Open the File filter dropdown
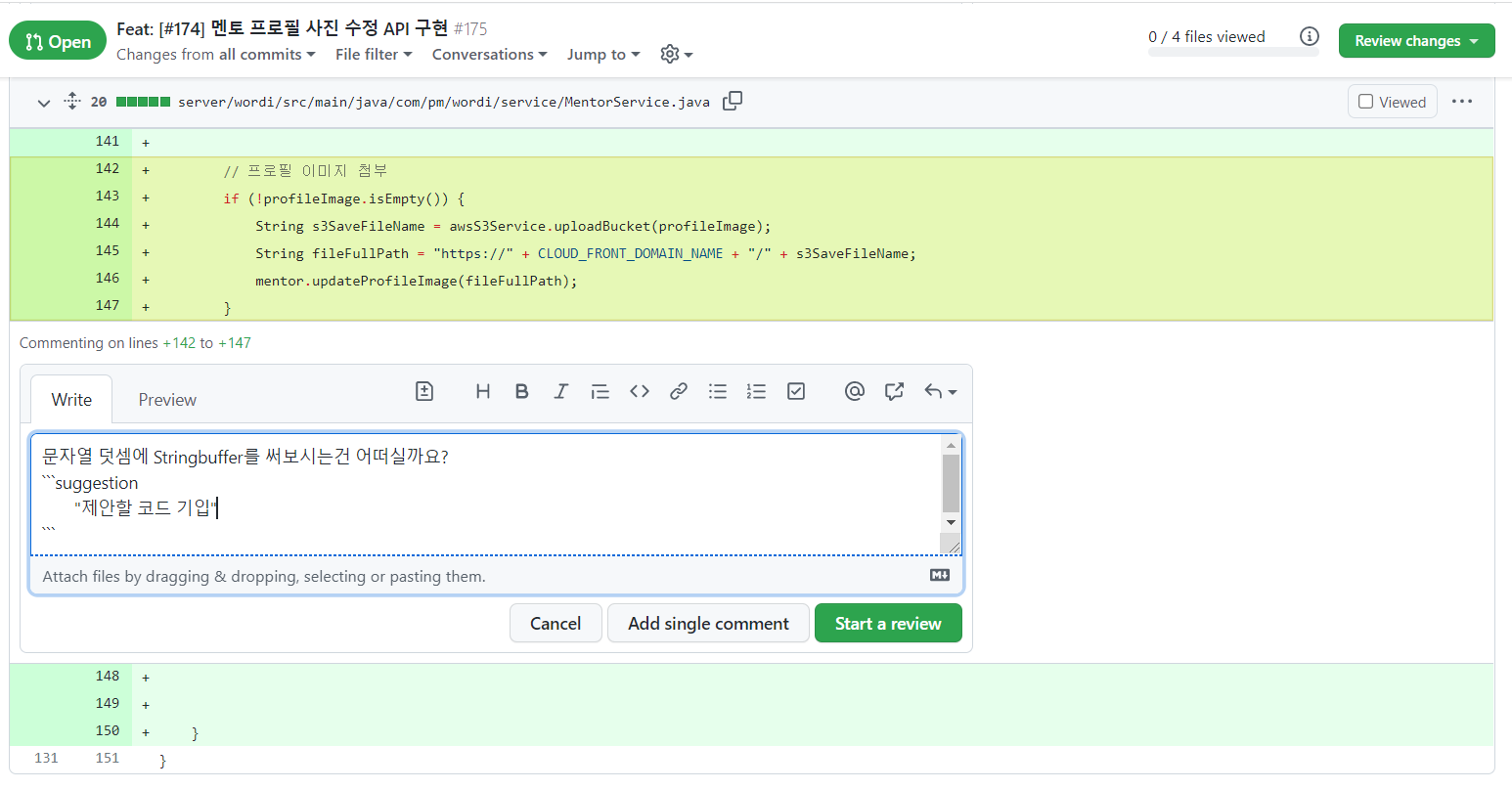This screenshot has height=790, width=1512. coord(374,55)
